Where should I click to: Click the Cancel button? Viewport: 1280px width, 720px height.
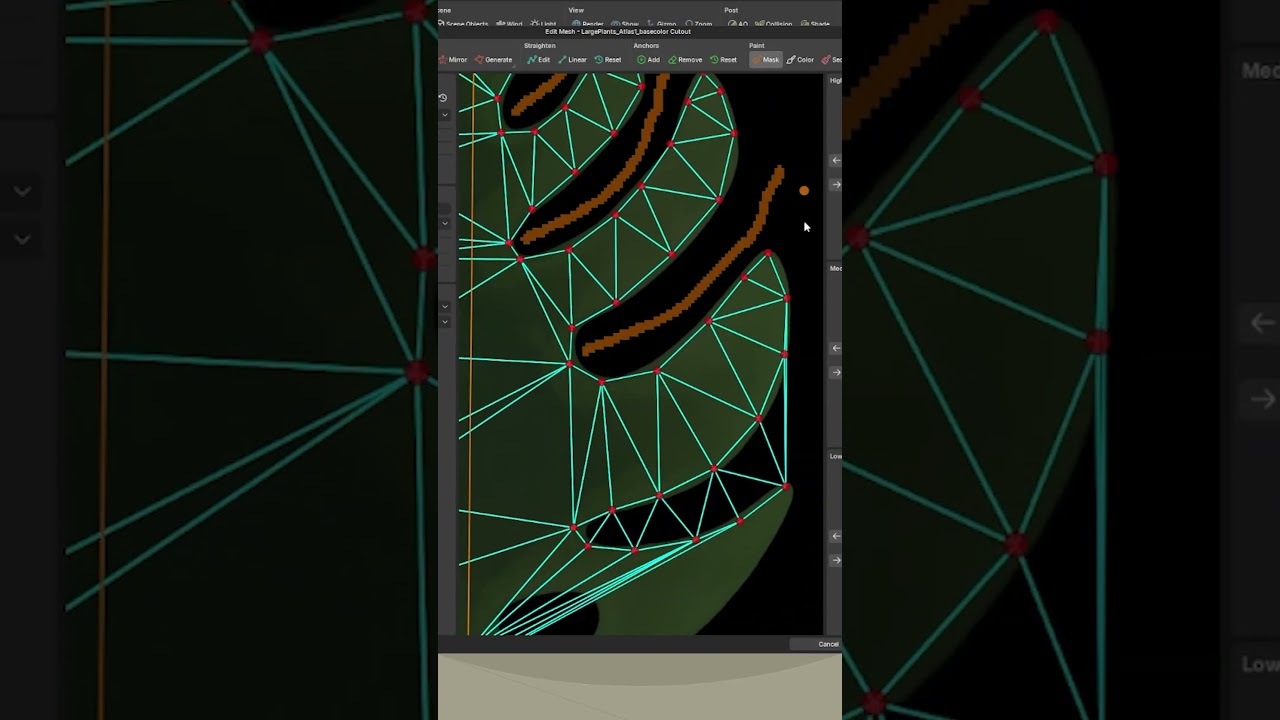click(x=816, y=644)
